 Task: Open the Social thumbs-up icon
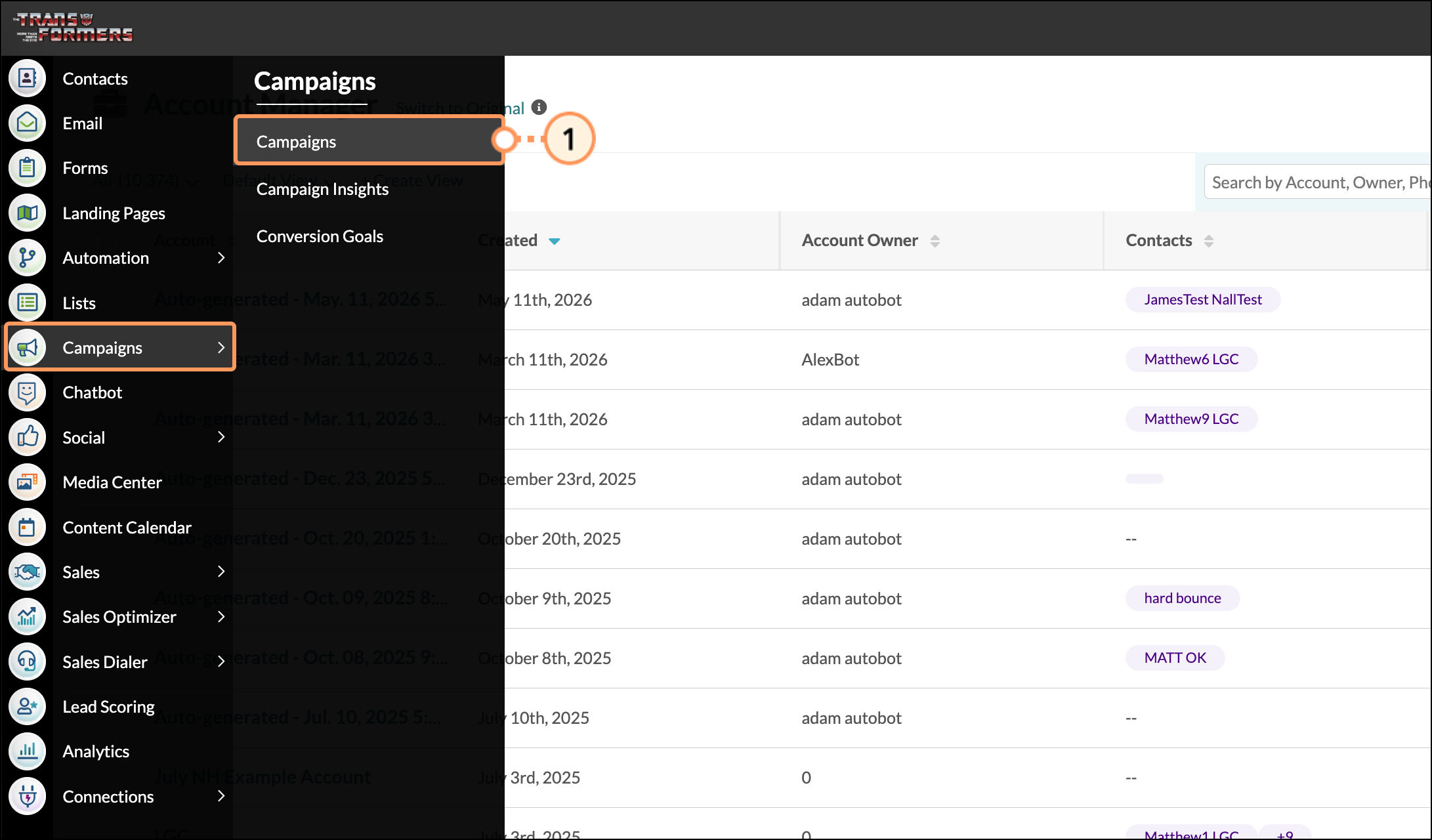pyautogui.click(x=27, y=437)
